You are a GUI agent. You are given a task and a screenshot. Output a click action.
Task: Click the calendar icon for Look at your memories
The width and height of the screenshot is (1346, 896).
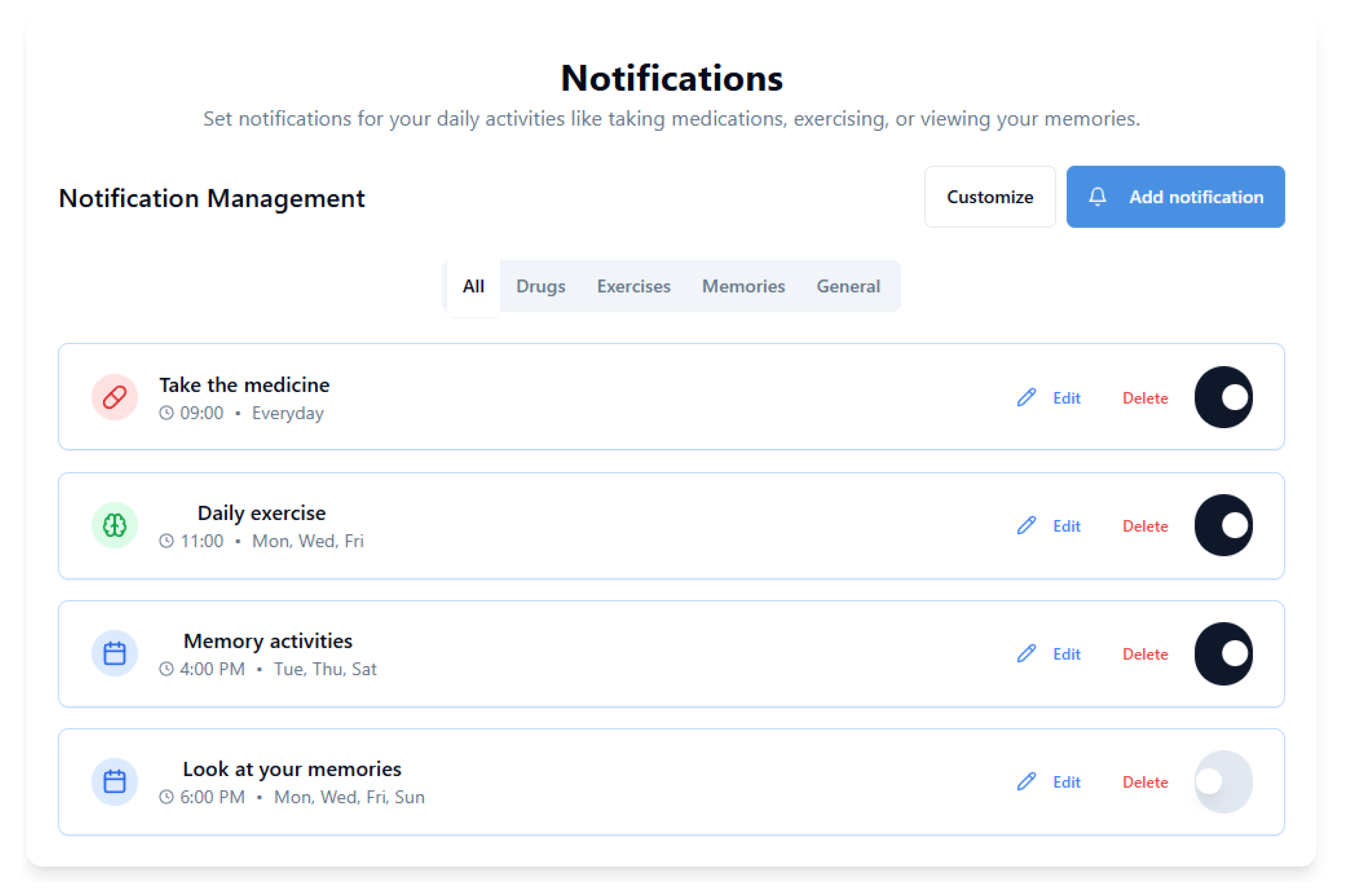tap(114, 781)
